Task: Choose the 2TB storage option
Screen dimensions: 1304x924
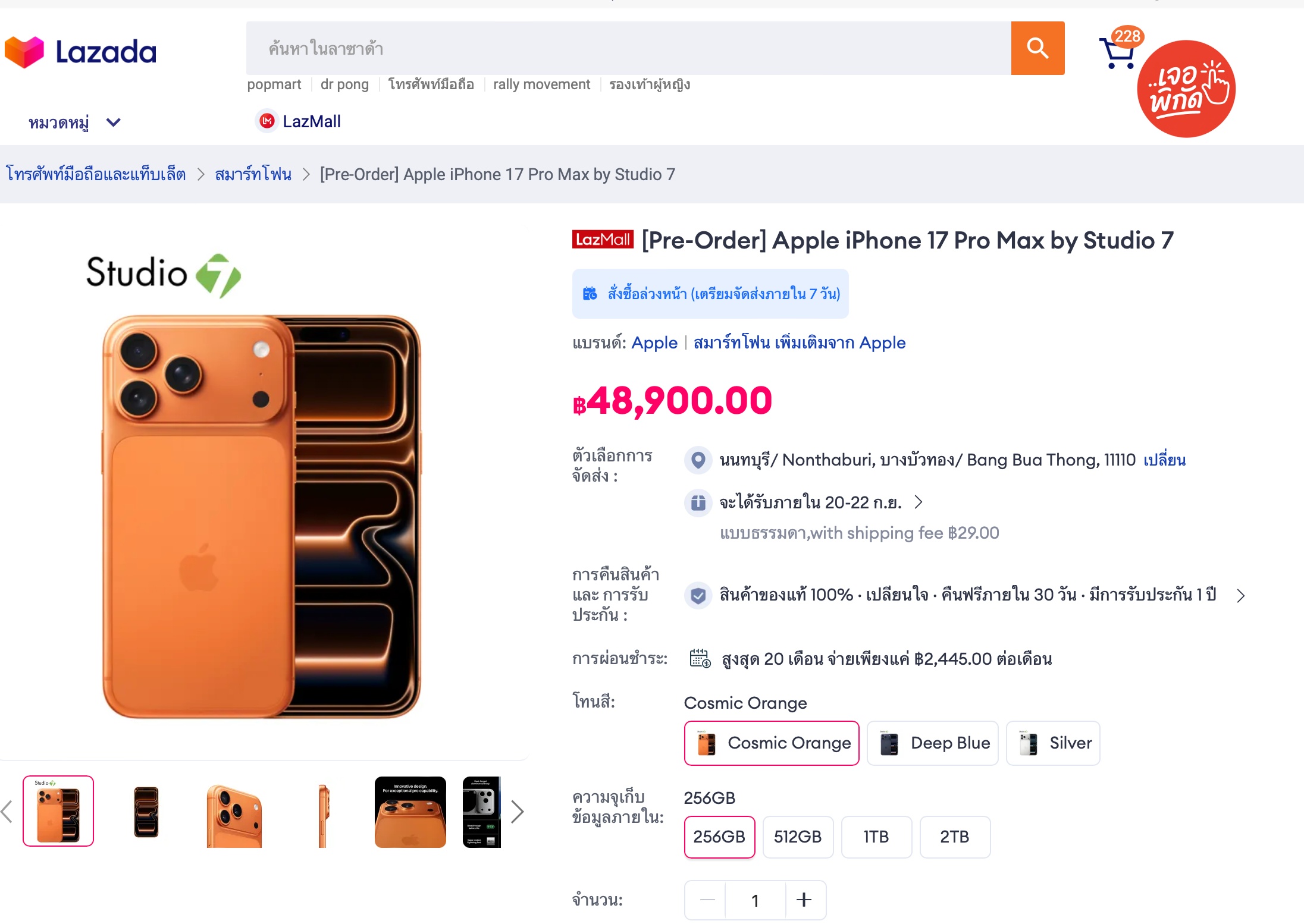Action: (954, 837)
